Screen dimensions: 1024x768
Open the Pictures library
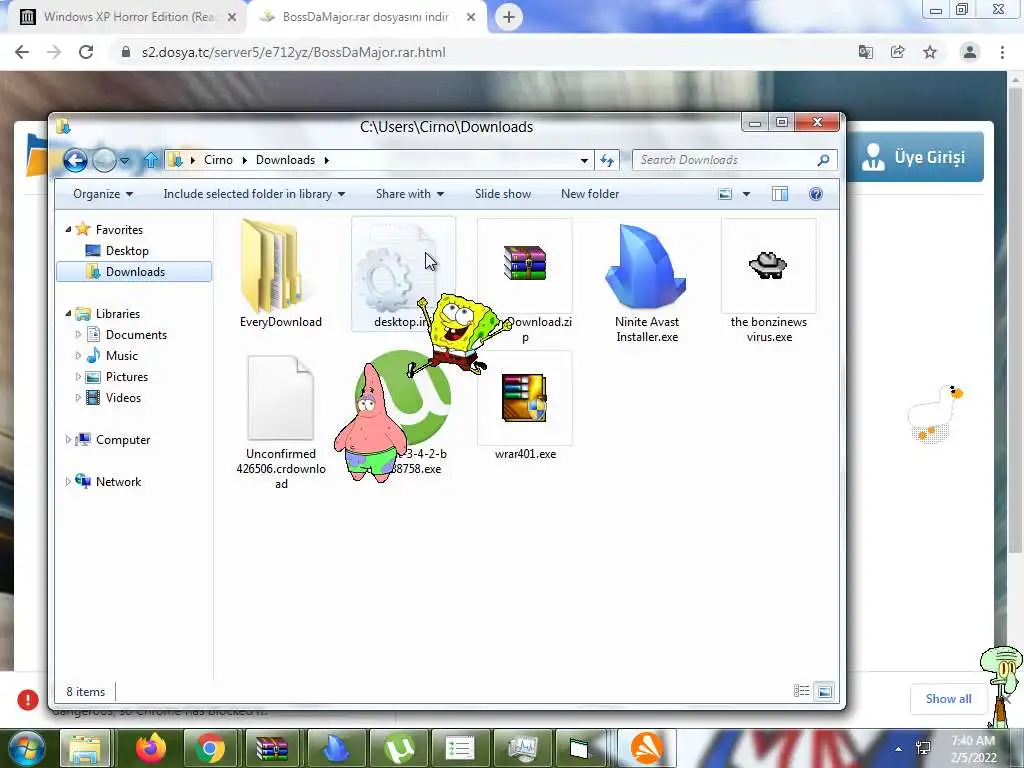point(127,377)
